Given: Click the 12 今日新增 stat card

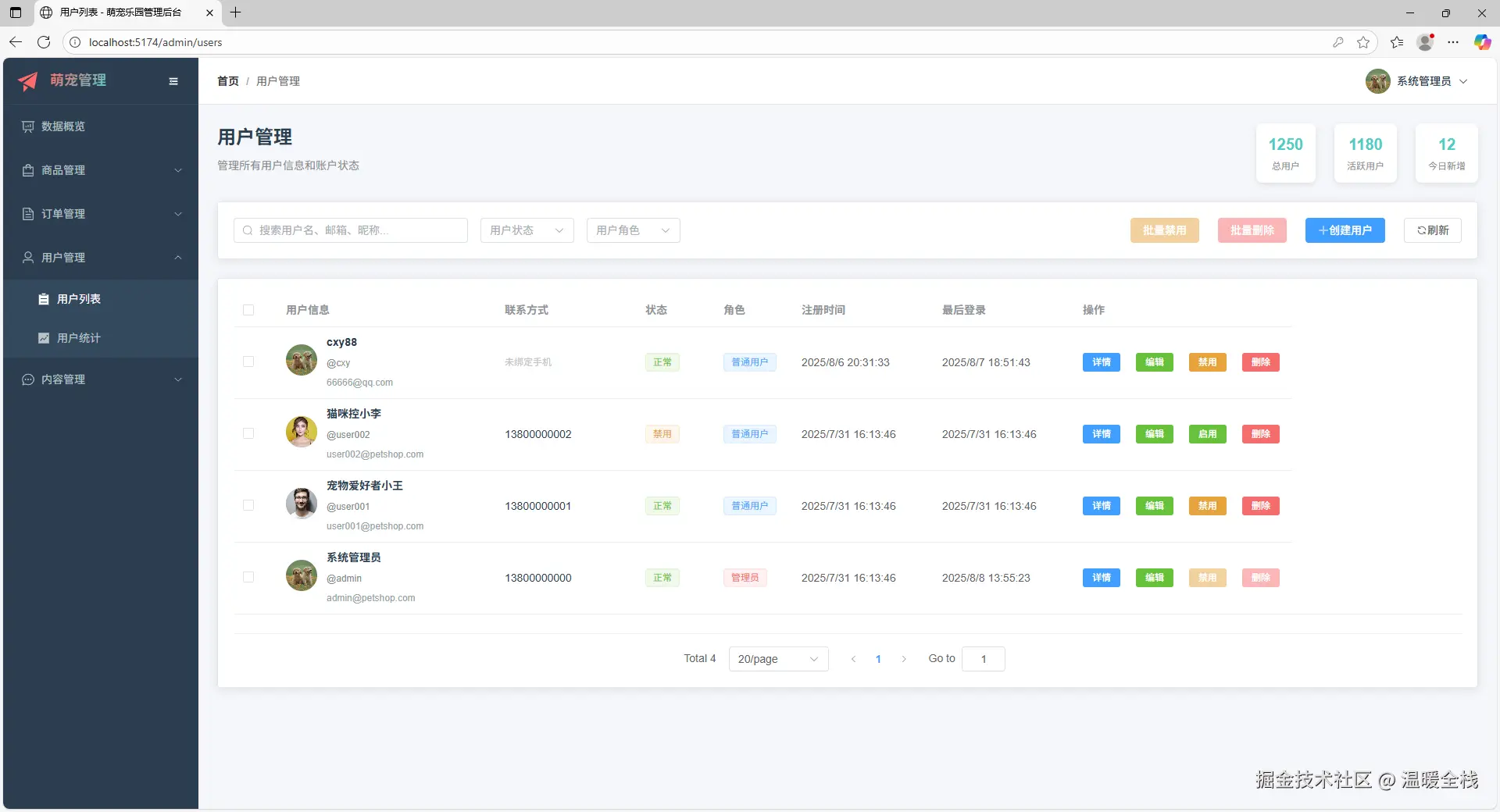Looking at the screenshot, I should click(1447, 153).
